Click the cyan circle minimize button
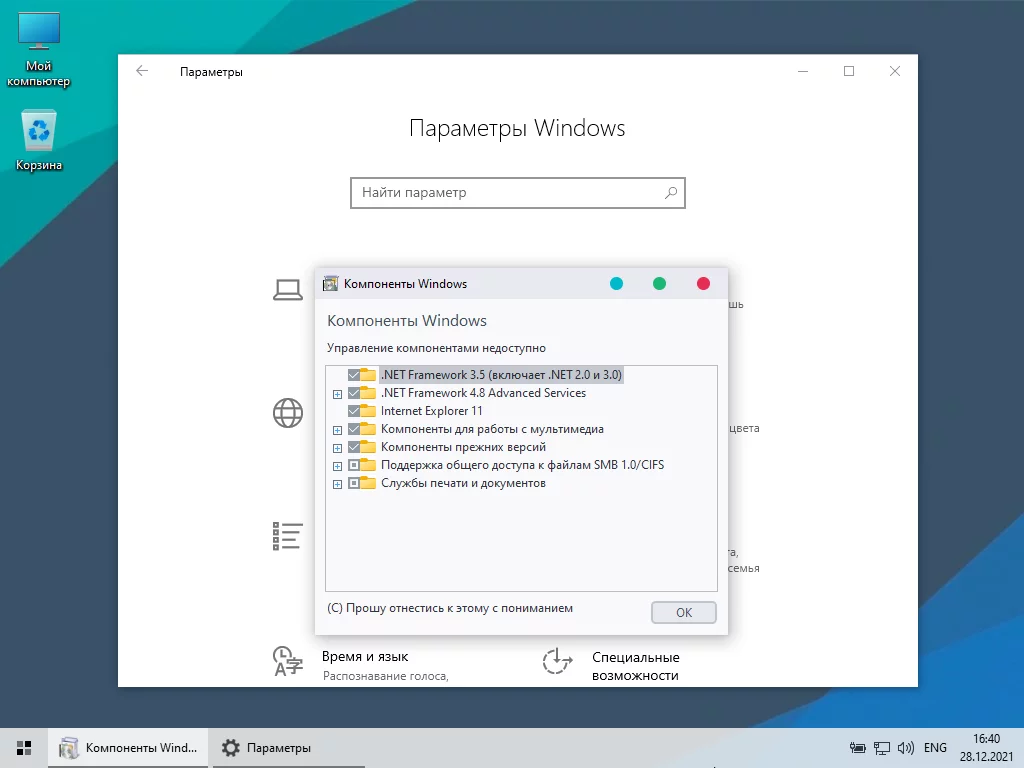The width and height of the screenshot is (1024, 768). pyautogui.click(x=616, y=283)
